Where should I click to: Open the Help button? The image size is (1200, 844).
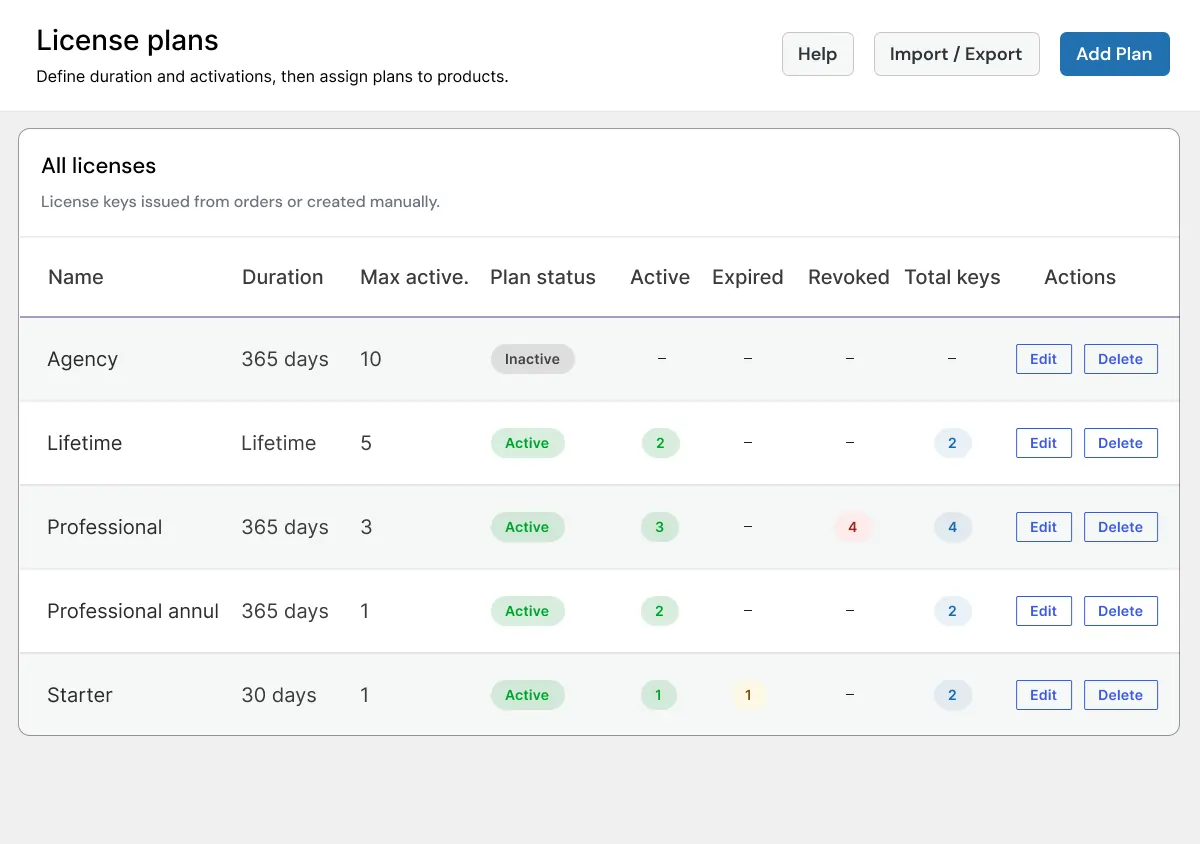click(817, 54)
